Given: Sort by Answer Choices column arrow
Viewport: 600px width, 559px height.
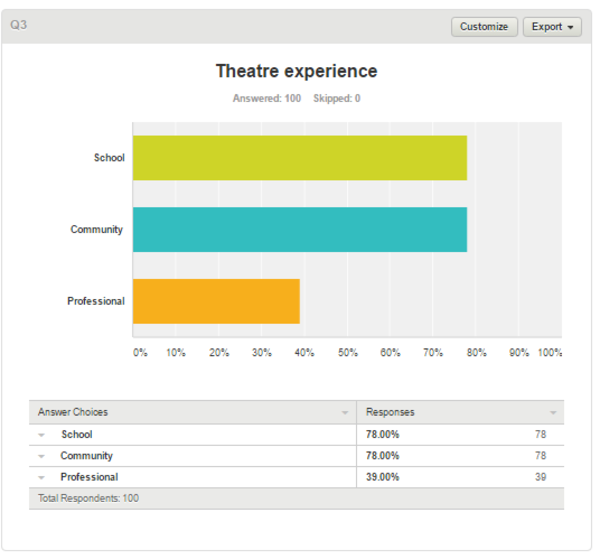Looking at the screenshot, I should [345, 412].
